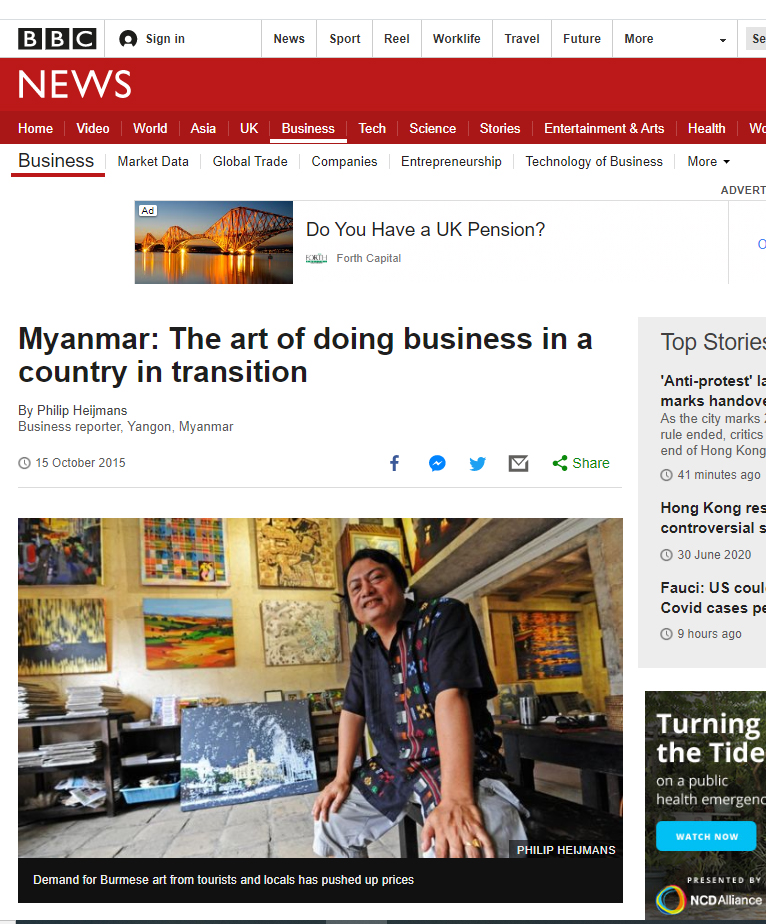
Task: Click the Watch Now button
Action: pyautogui.click(x=707, y=836)
